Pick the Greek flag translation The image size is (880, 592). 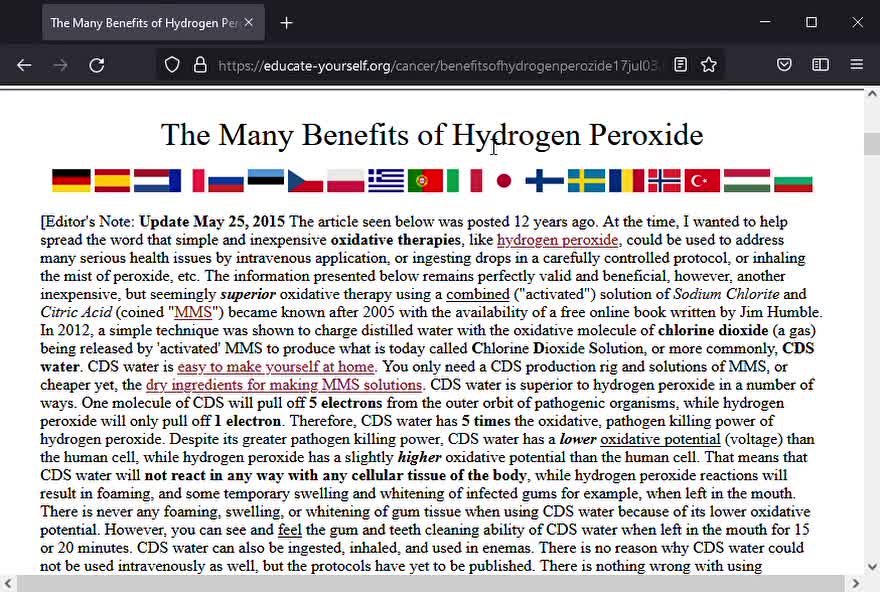(x=386, y=181)
